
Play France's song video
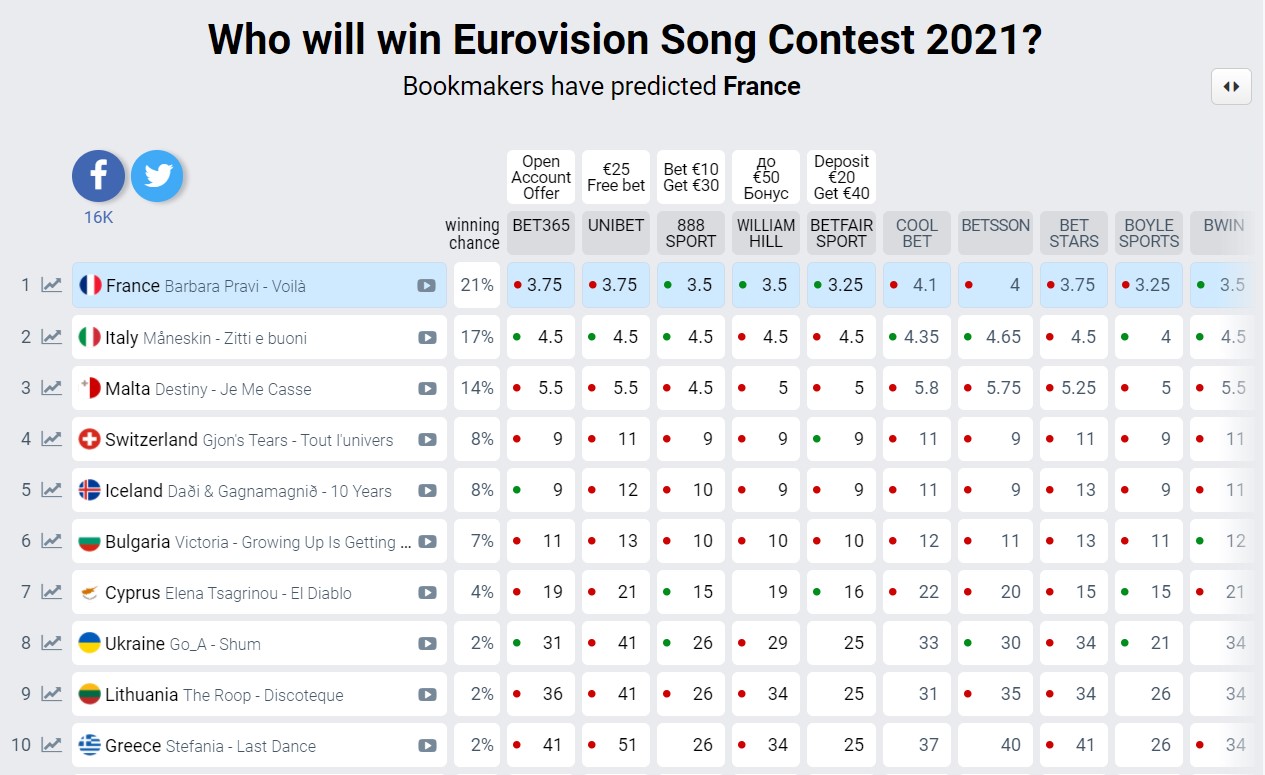point(426,286)
